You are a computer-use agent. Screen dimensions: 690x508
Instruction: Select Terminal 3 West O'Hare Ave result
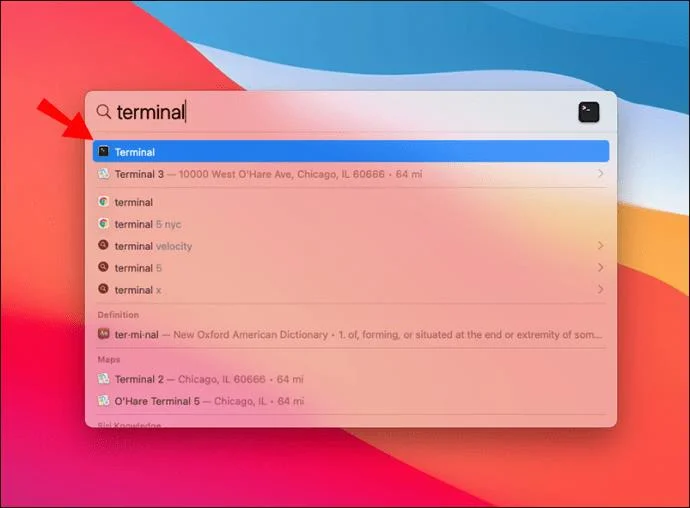[351, 174]
